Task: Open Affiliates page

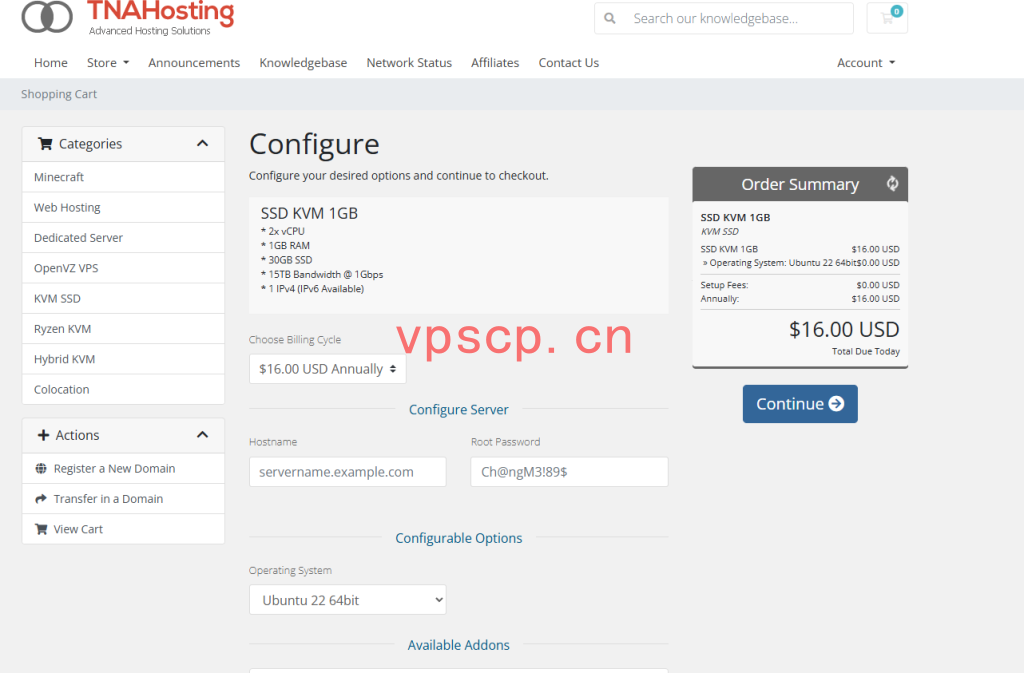Action: (495, 63)
